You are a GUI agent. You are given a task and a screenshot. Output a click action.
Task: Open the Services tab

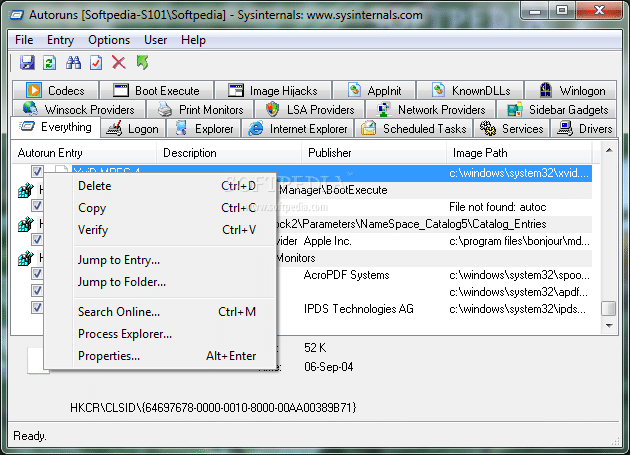[x=511, y=129]
